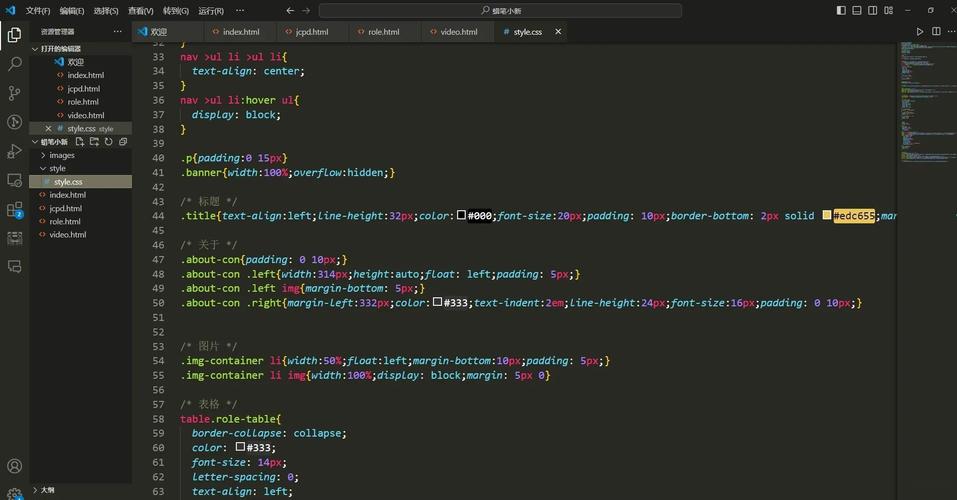The height and width of the screenshot is (500, 957).
Task: Expand the 大纲 outline section
Action: (46, 490)
